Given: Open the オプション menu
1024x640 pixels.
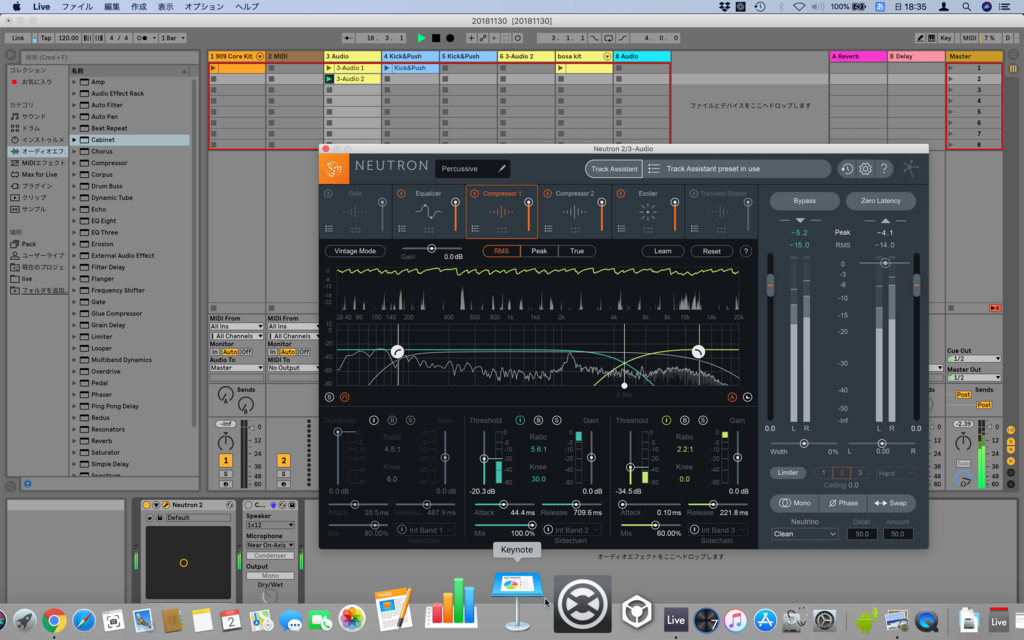Looking at the screenshot, I should pyautogui.click(x=204, y=7).
